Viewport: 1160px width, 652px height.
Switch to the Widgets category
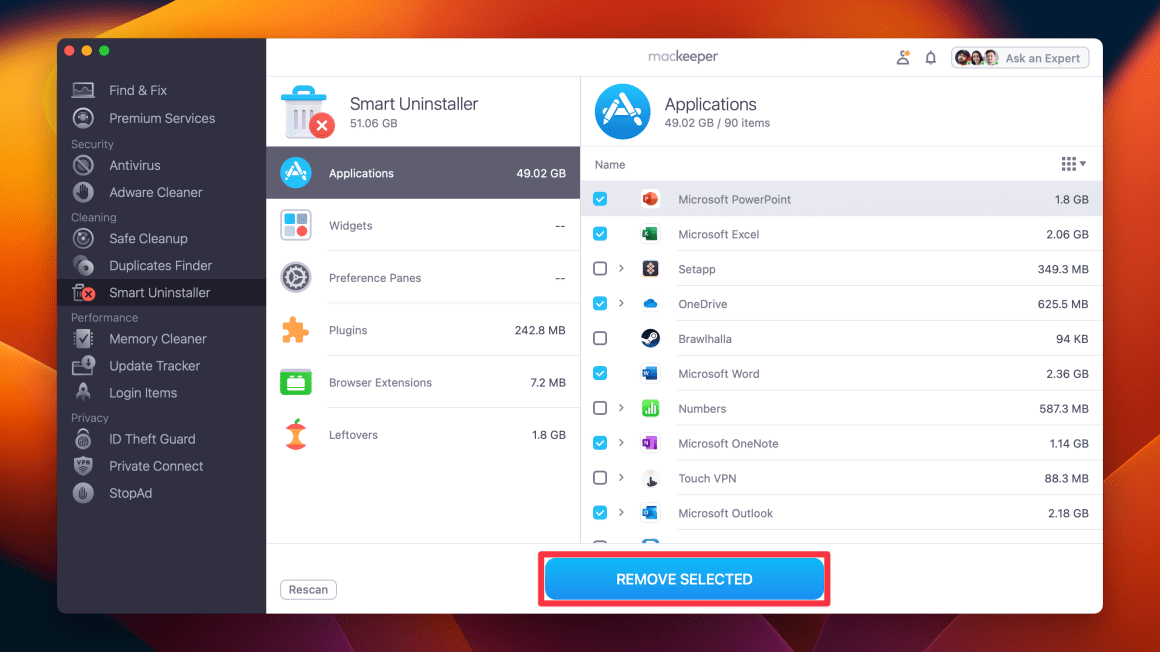click(296, 225)
